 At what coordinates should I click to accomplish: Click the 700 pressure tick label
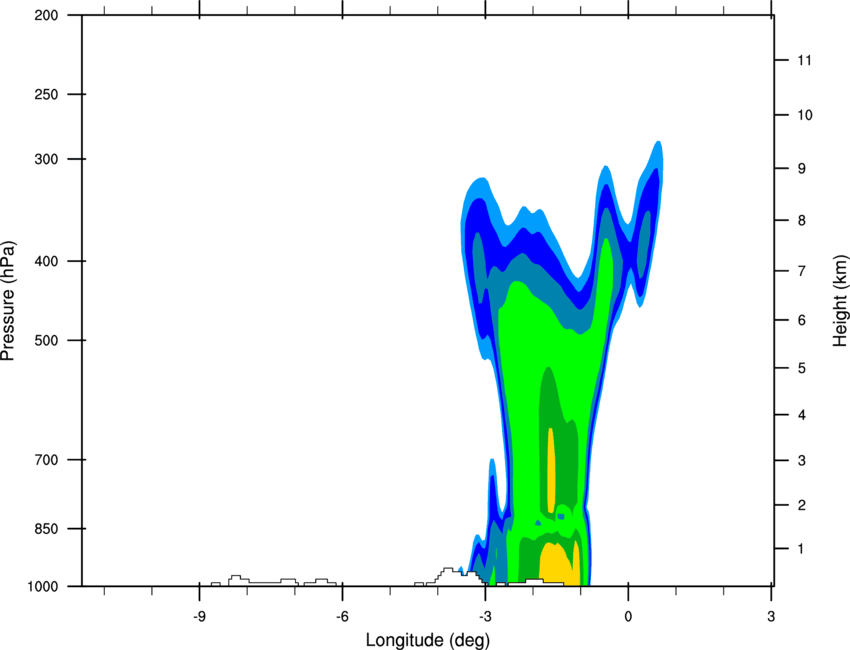click(46, 460)
